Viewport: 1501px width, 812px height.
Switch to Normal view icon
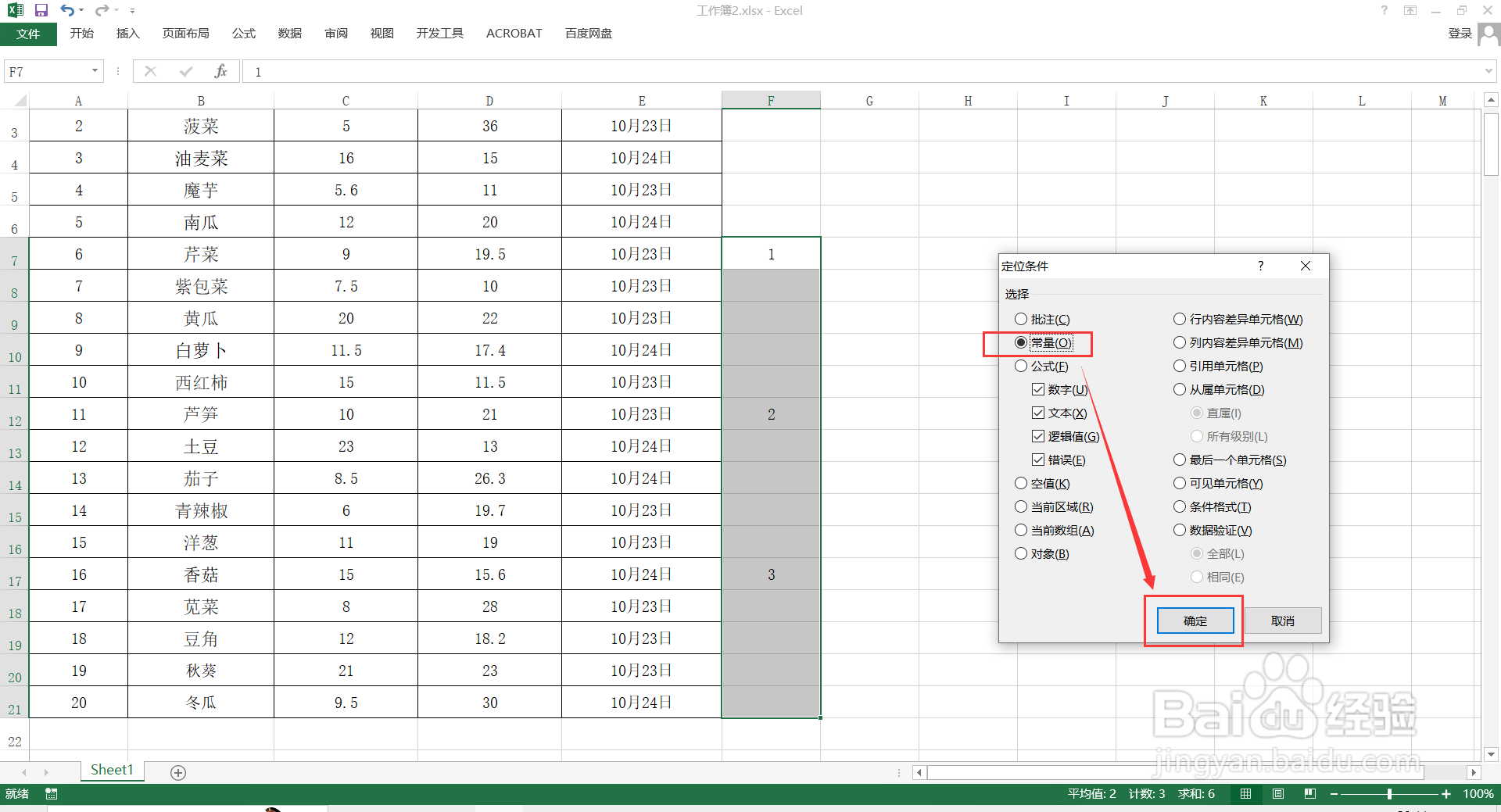click(x=1245, y=794)
